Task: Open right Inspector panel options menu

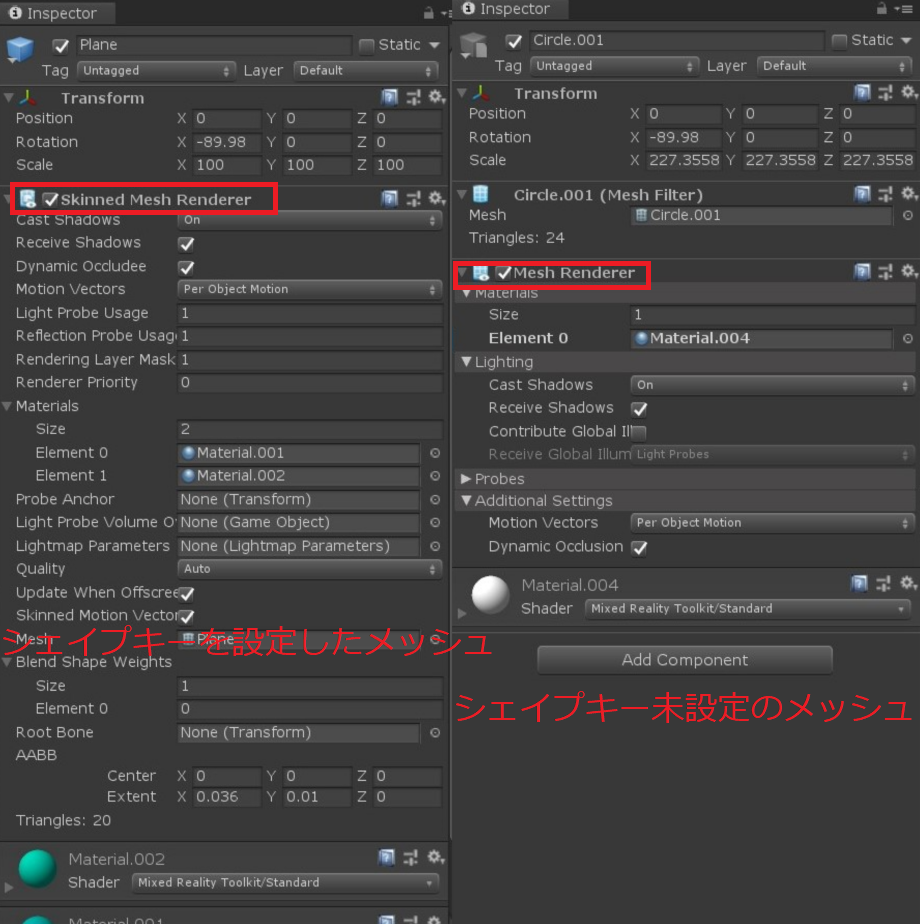Action: tap(903, 8)
